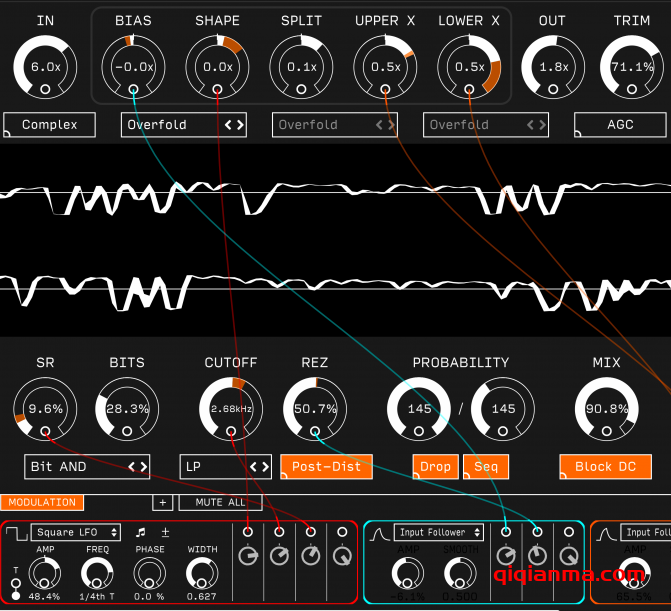This screenshot has width=671, height=611.
Task: Open the first Overfold shape selector
Action: click(x=183, y=125)
